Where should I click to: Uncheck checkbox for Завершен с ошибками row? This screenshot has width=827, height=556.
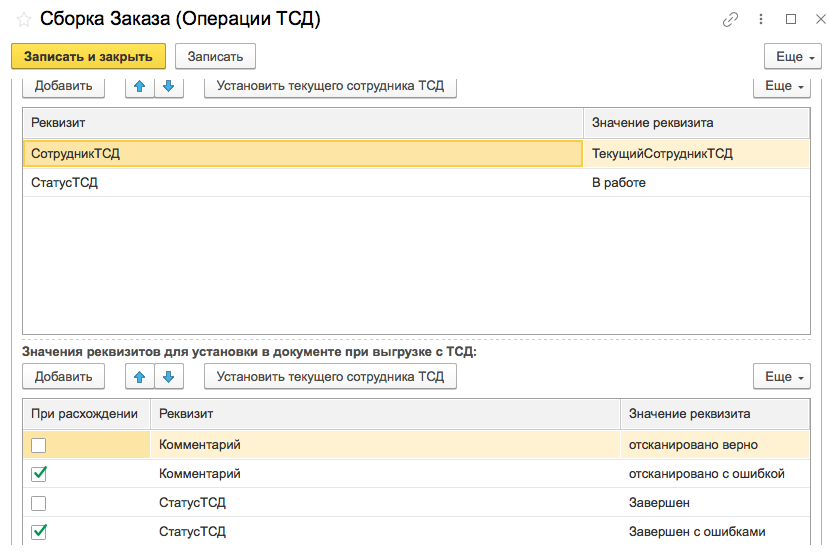click(39, 531)
